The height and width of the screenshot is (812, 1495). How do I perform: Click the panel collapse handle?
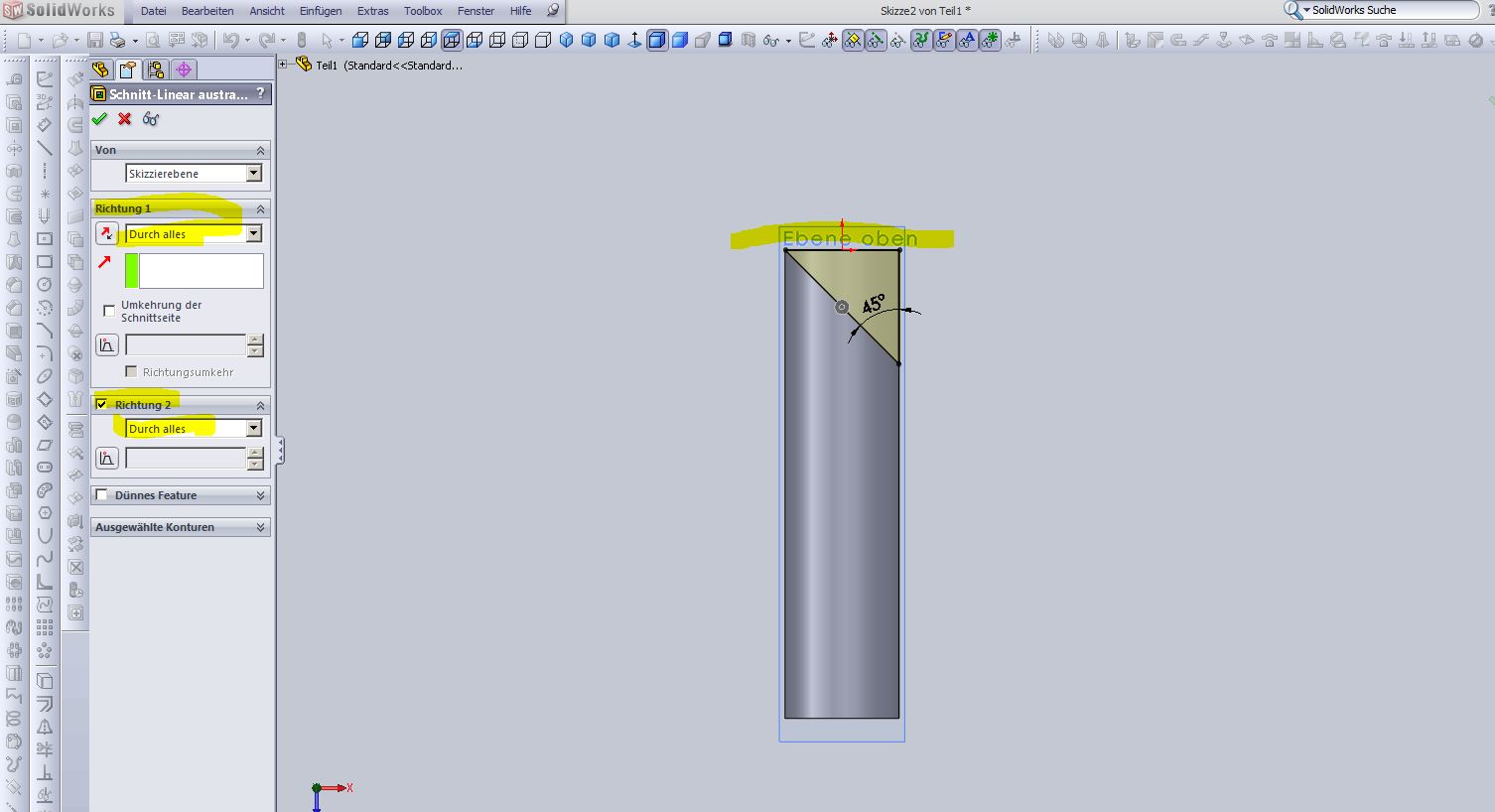(x=280, y=451)
